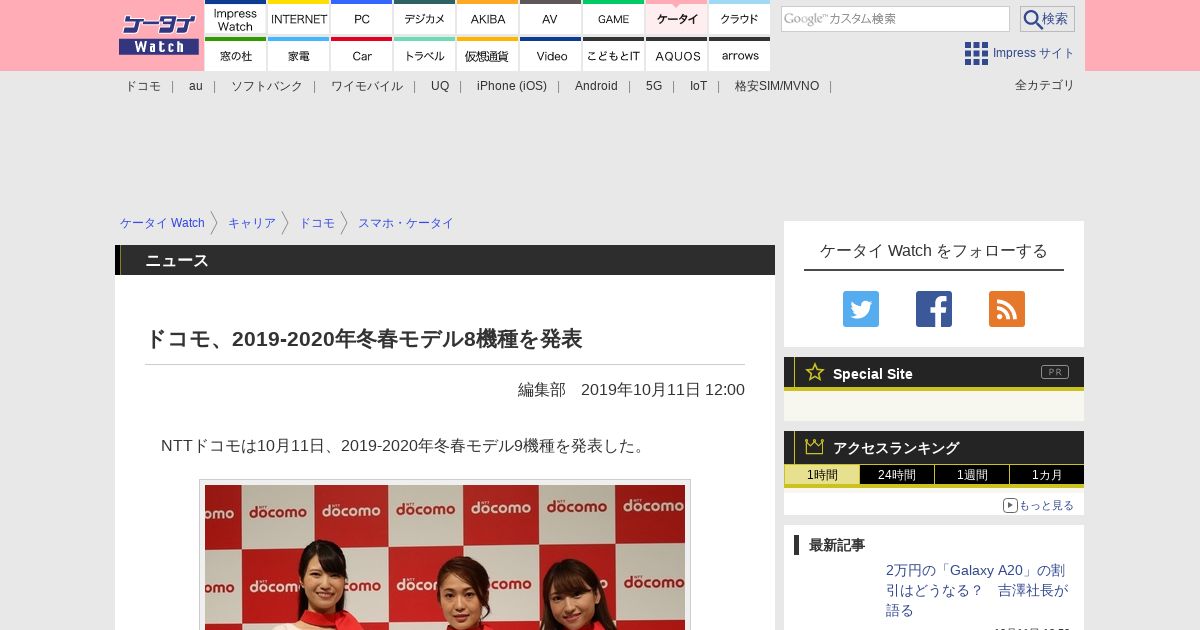Open the Facebook follow icon
1200x630 pixels.
click(934, 309)
